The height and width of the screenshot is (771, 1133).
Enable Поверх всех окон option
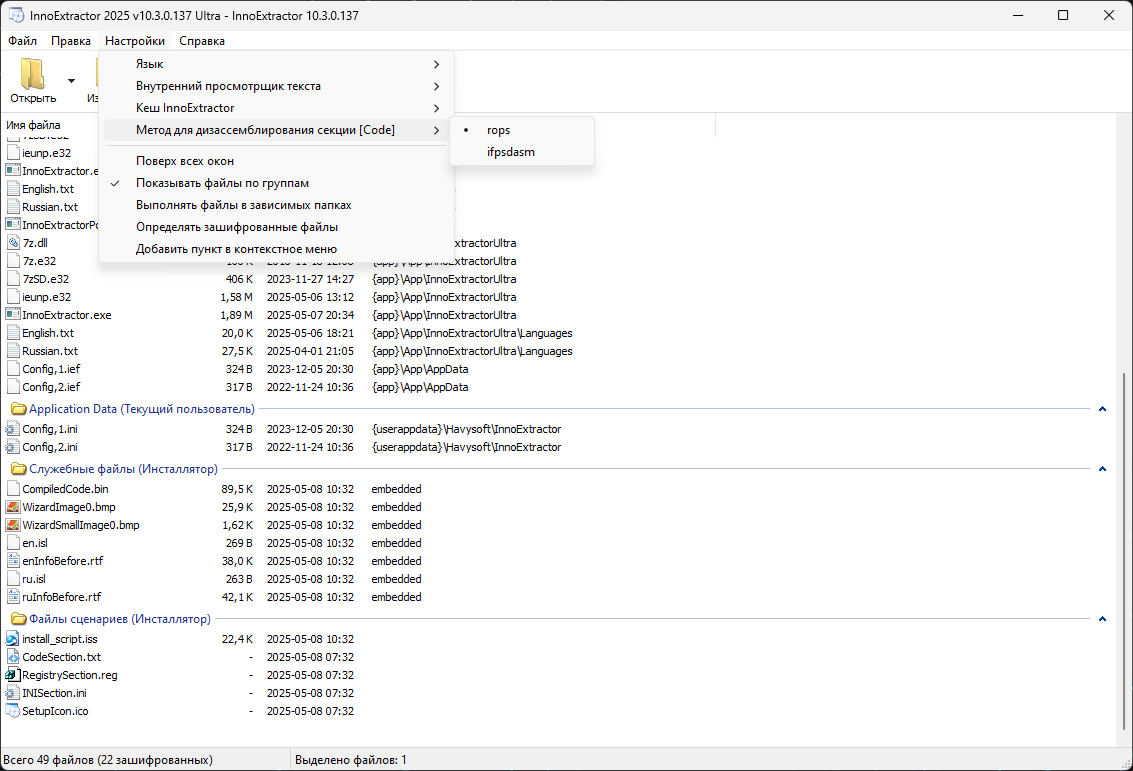277,161
